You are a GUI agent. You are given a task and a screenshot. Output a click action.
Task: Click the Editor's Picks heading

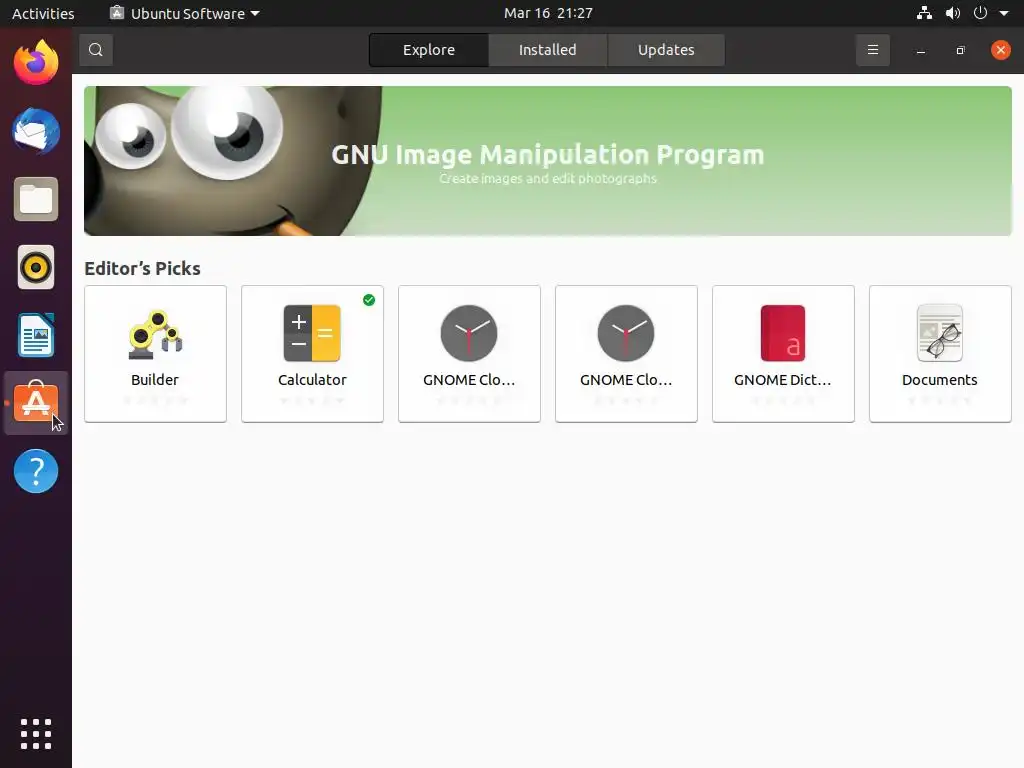142,268
